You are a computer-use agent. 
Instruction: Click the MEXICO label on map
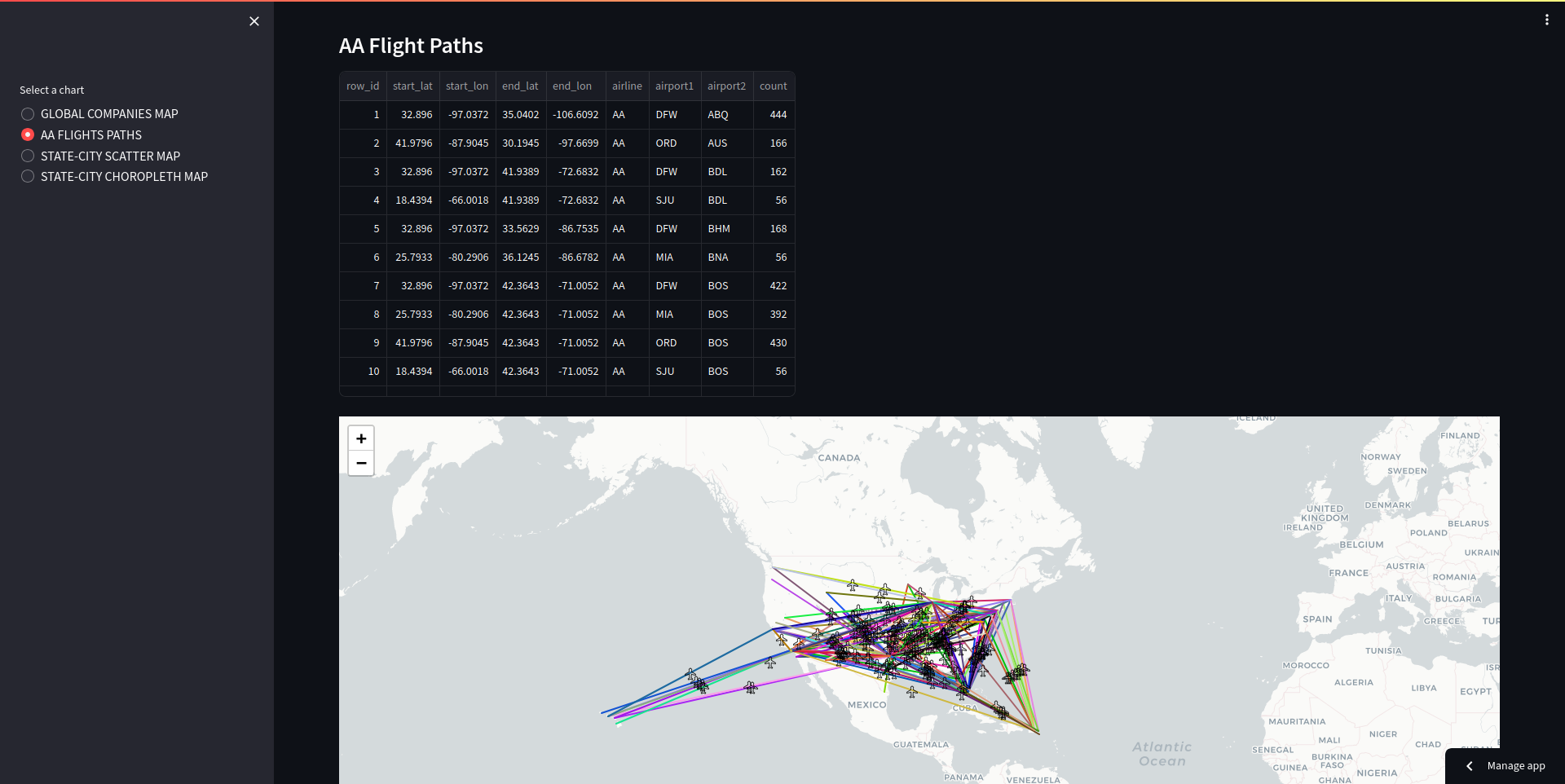coord(866,705)
